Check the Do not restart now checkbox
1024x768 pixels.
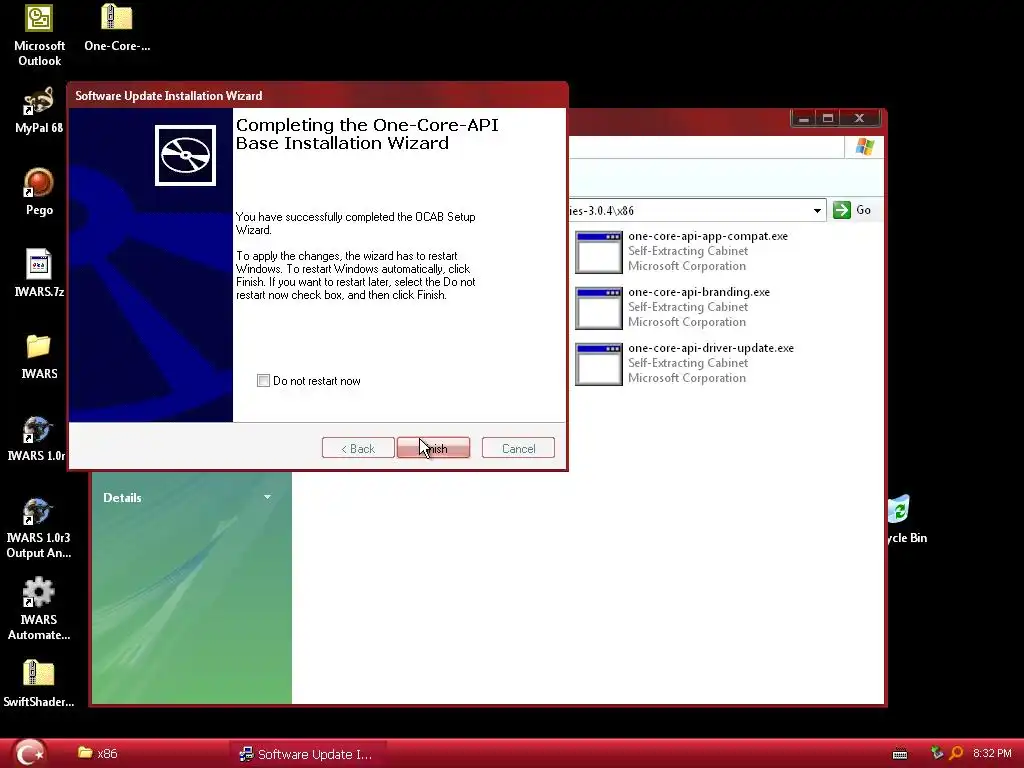(x=263, y=381)
